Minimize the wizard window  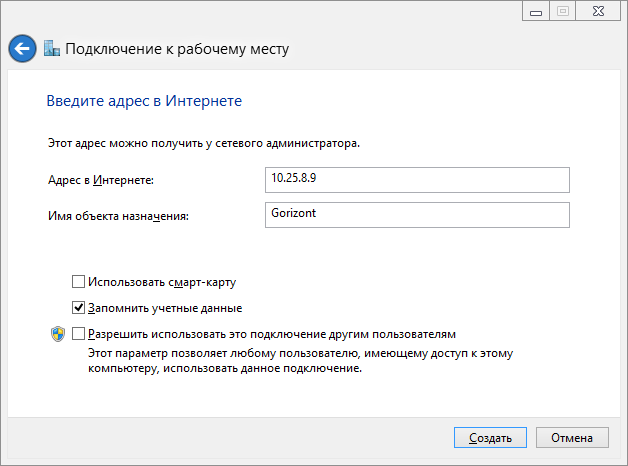tap(536, 11)
